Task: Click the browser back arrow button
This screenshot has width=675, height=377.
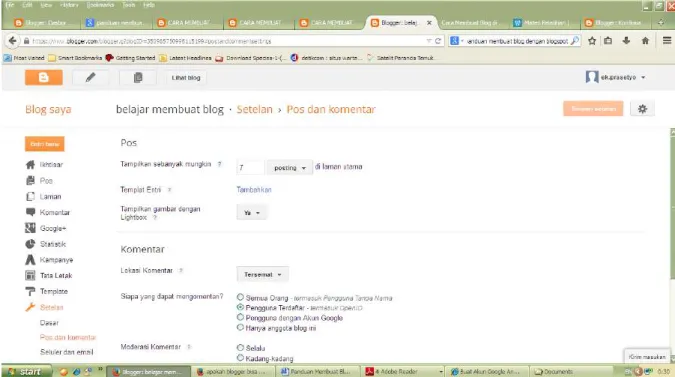Action: tap(12, 41)
